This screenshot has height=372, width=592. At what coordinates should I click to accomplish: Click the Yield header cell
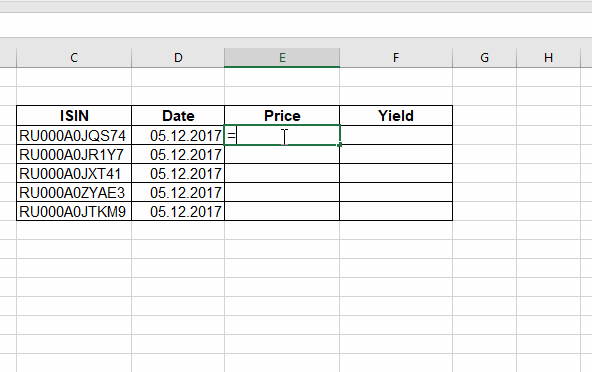pos(396,116)
